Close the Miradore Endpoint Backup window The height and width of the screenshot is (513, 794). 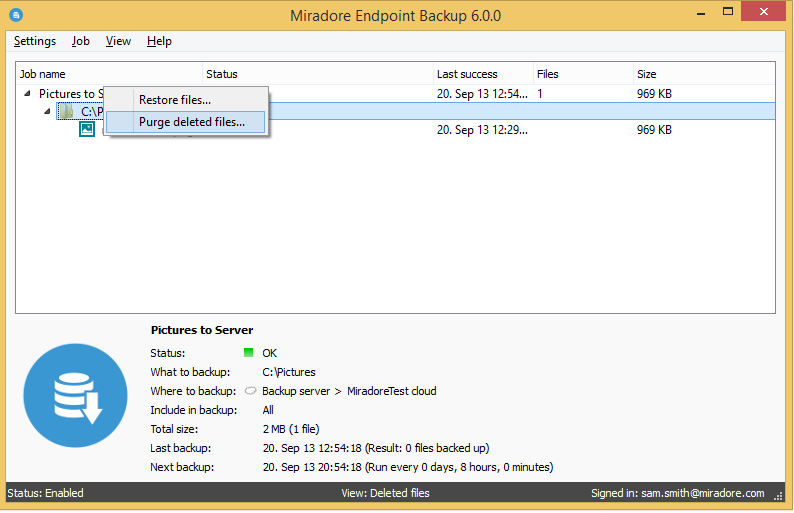764,11
